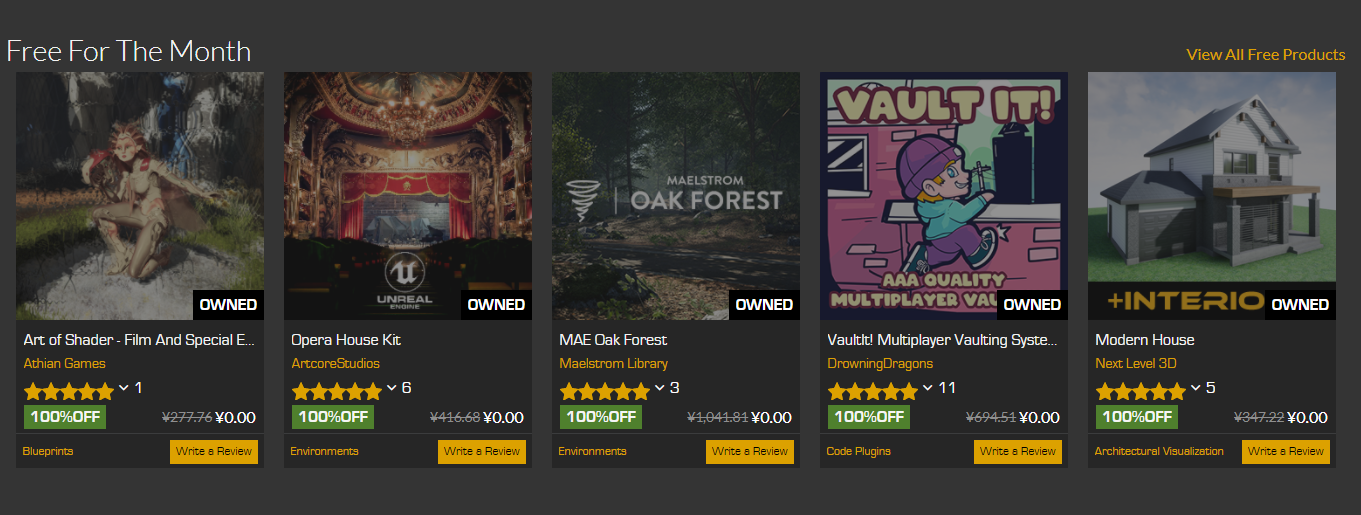The height and width of the screenshot is (515, 1361).
Task: Open Opera House Kit thumbnail image
Action: 408,196
